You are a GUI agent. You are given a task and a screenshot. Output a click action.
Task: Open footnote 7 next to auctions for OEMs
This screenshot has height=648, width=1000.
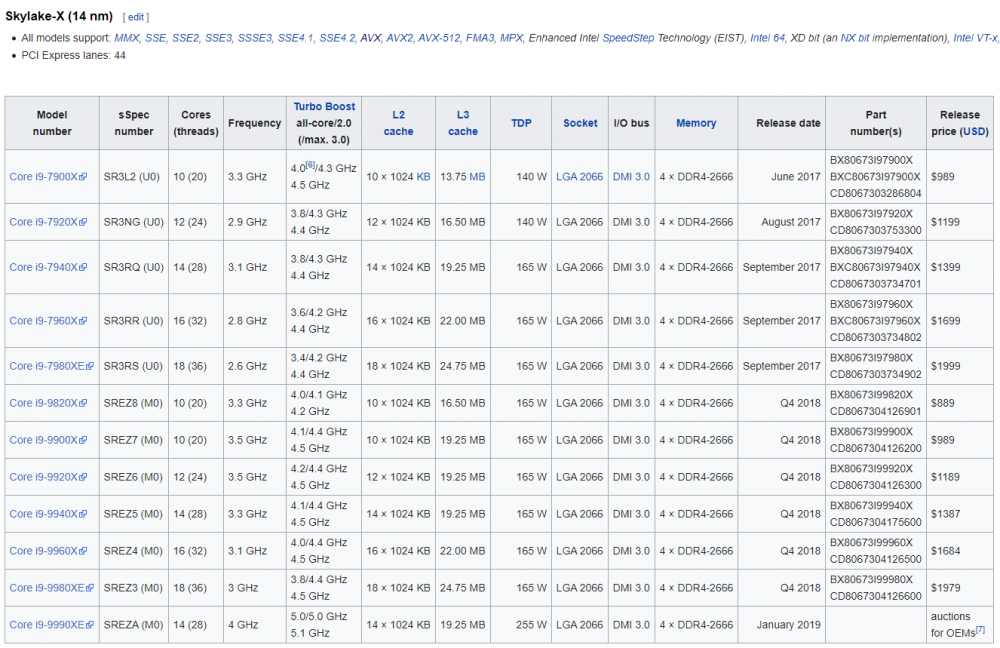click(981, 630)
